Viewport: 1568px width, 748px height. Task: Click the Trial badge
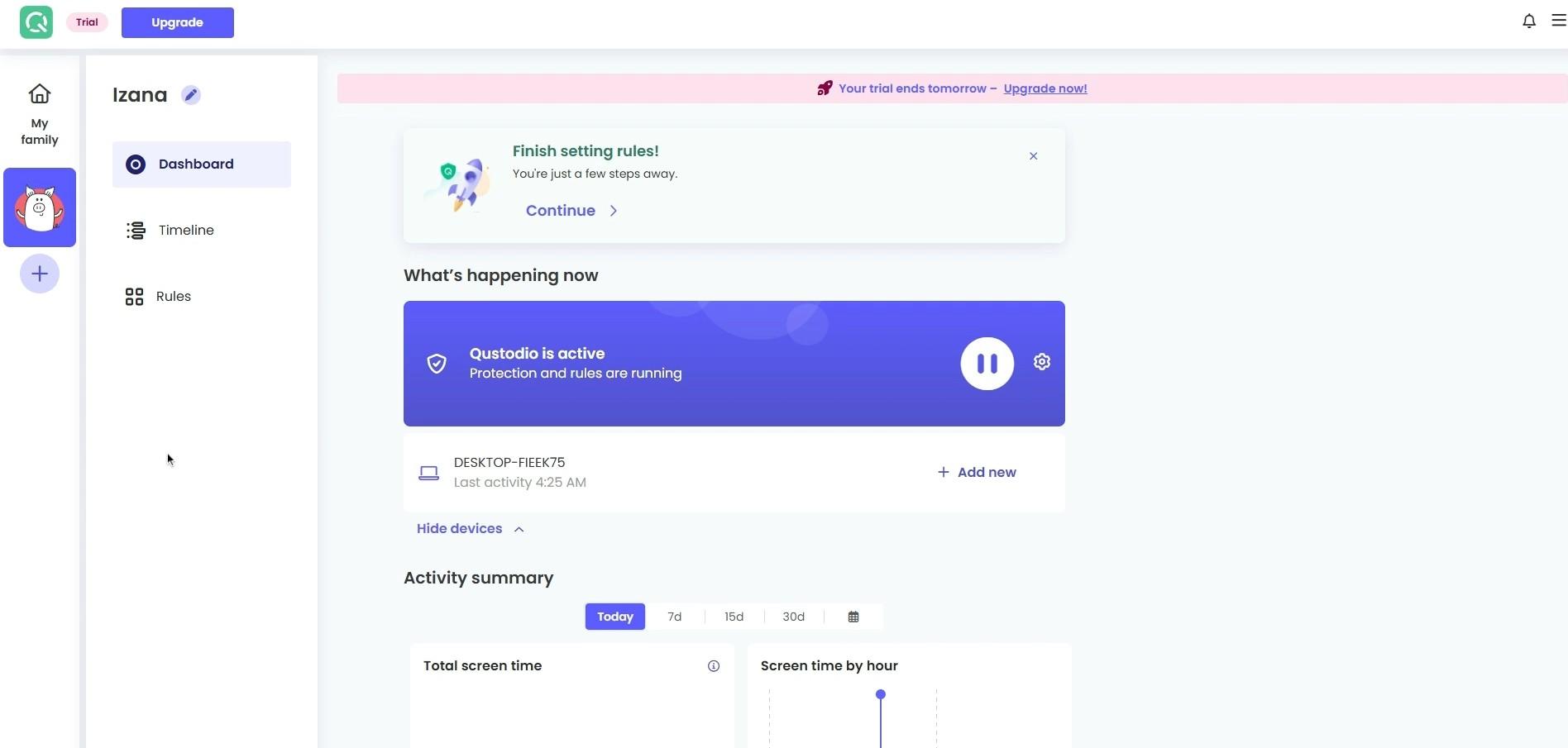[x=87, y=22]
